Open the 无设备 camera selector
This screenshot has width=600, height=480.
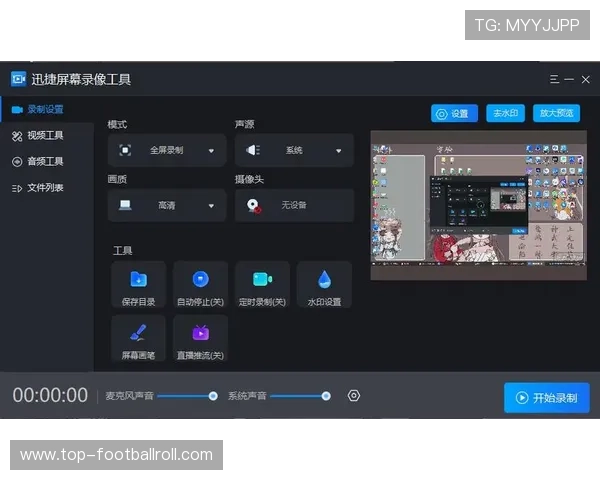point(294,205)
